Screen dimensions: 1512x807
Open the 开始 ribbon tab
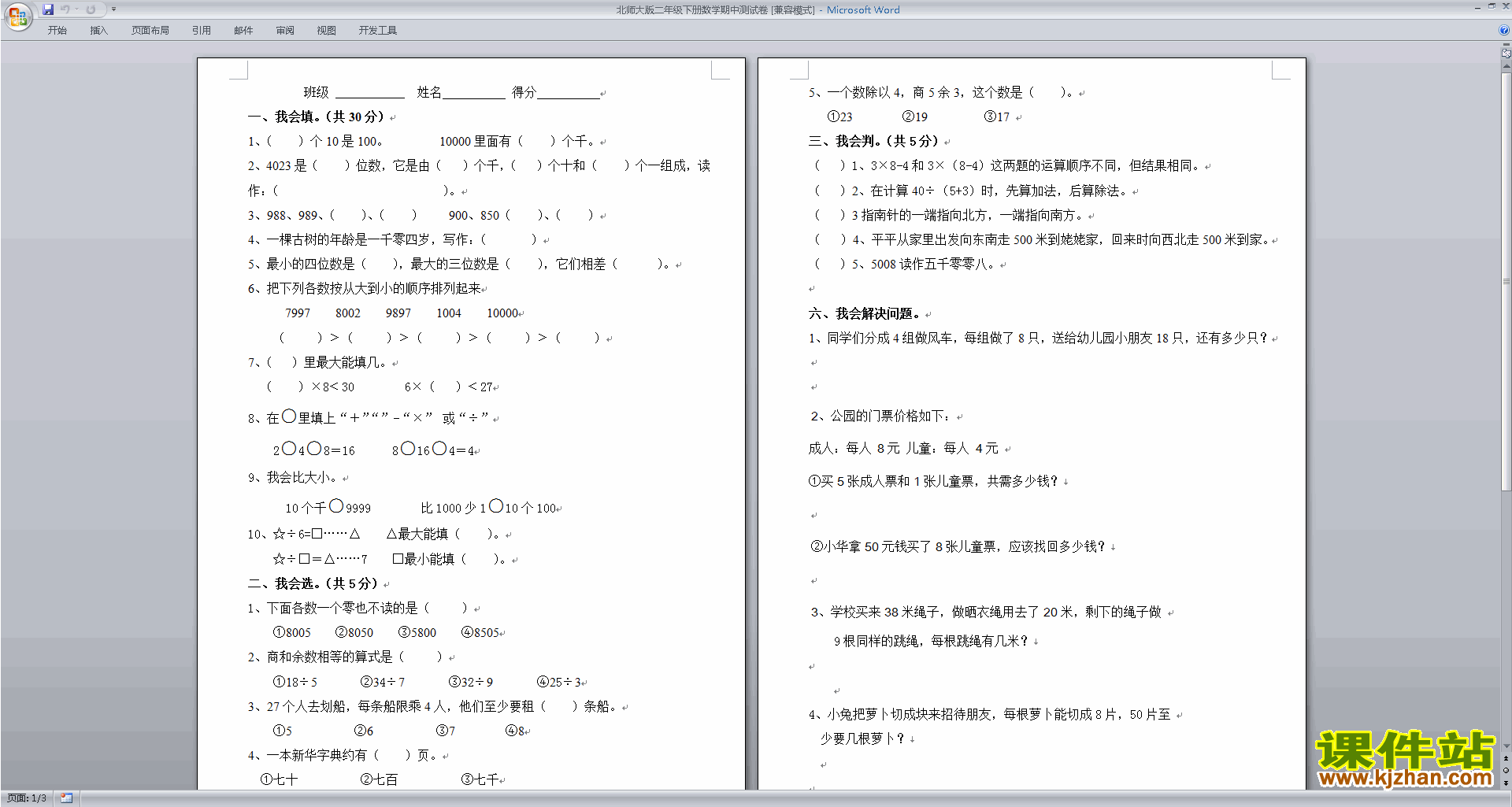point(57,31)
